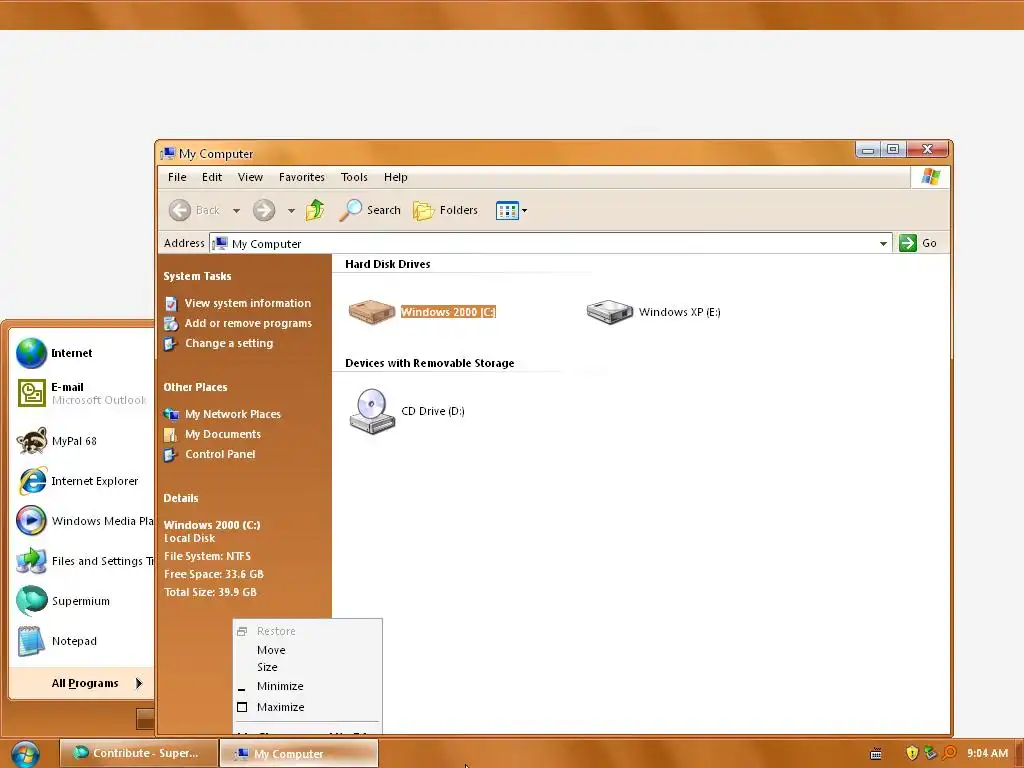Open My Network Places link

[232, 414]
